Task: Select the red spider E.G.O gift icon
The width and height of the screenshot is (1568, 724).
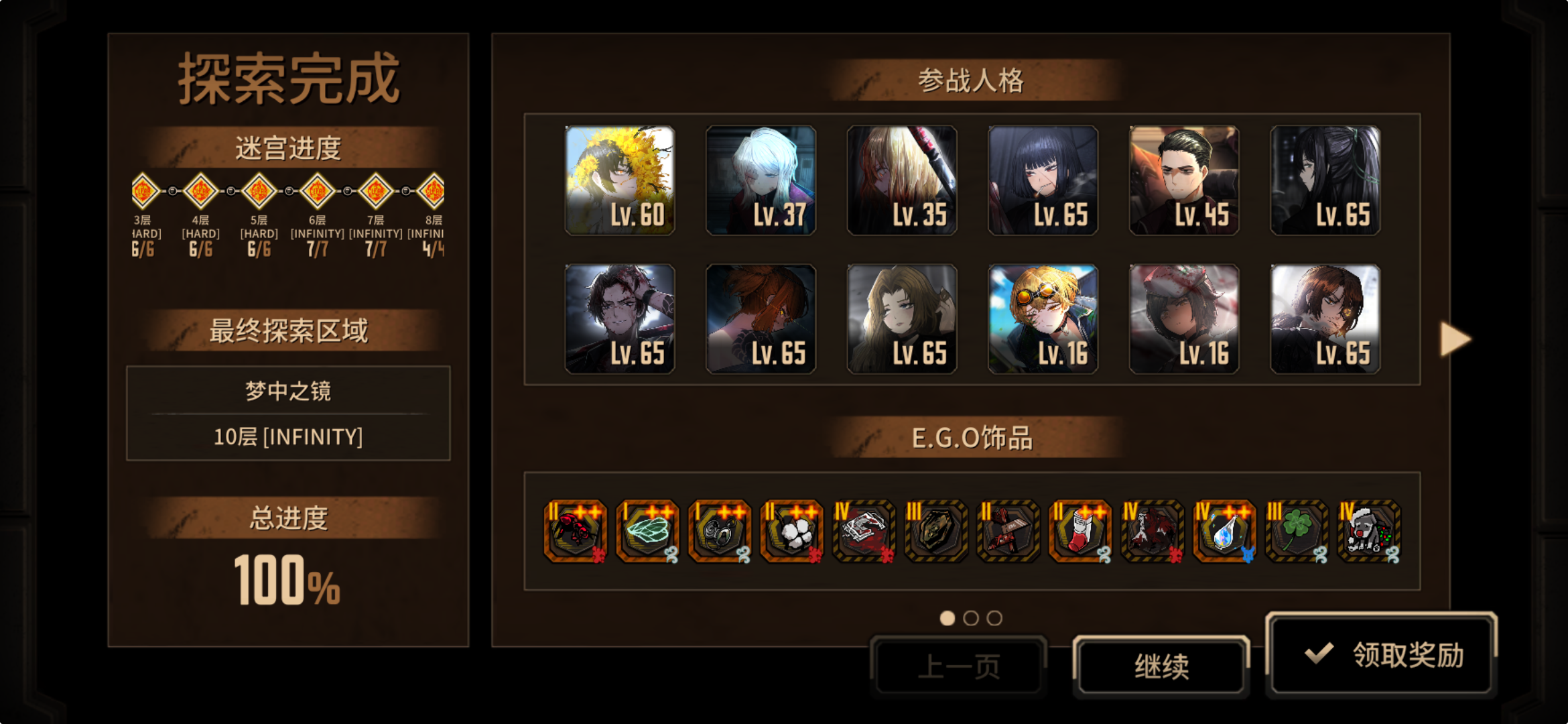Action: (x=575, y=531)
